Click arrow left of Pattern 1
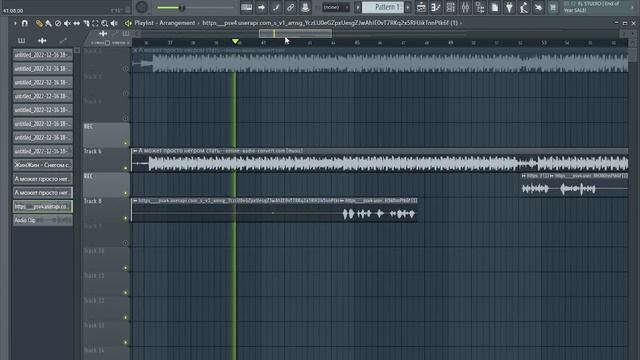Screen dimensions: 640x360 [358, 7]
